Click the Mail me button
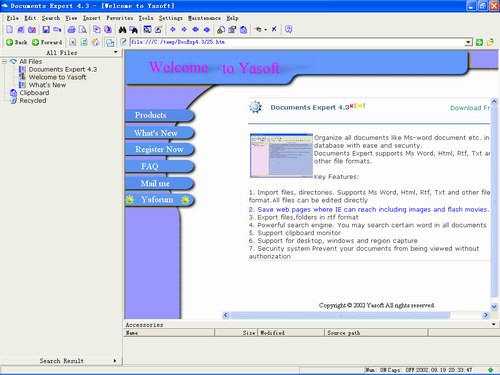The width and height of the screenshot is (500, 375). [159, 183]
